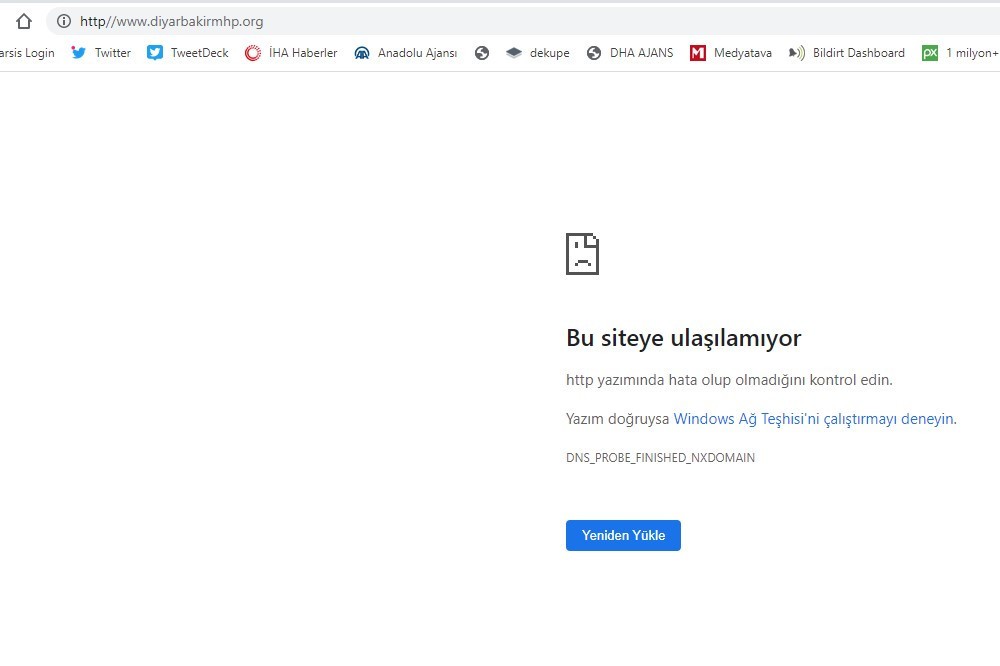Click the http yazımında hata message text
Viewport: 1000px width, 666px height.
(x=729, y=380)
